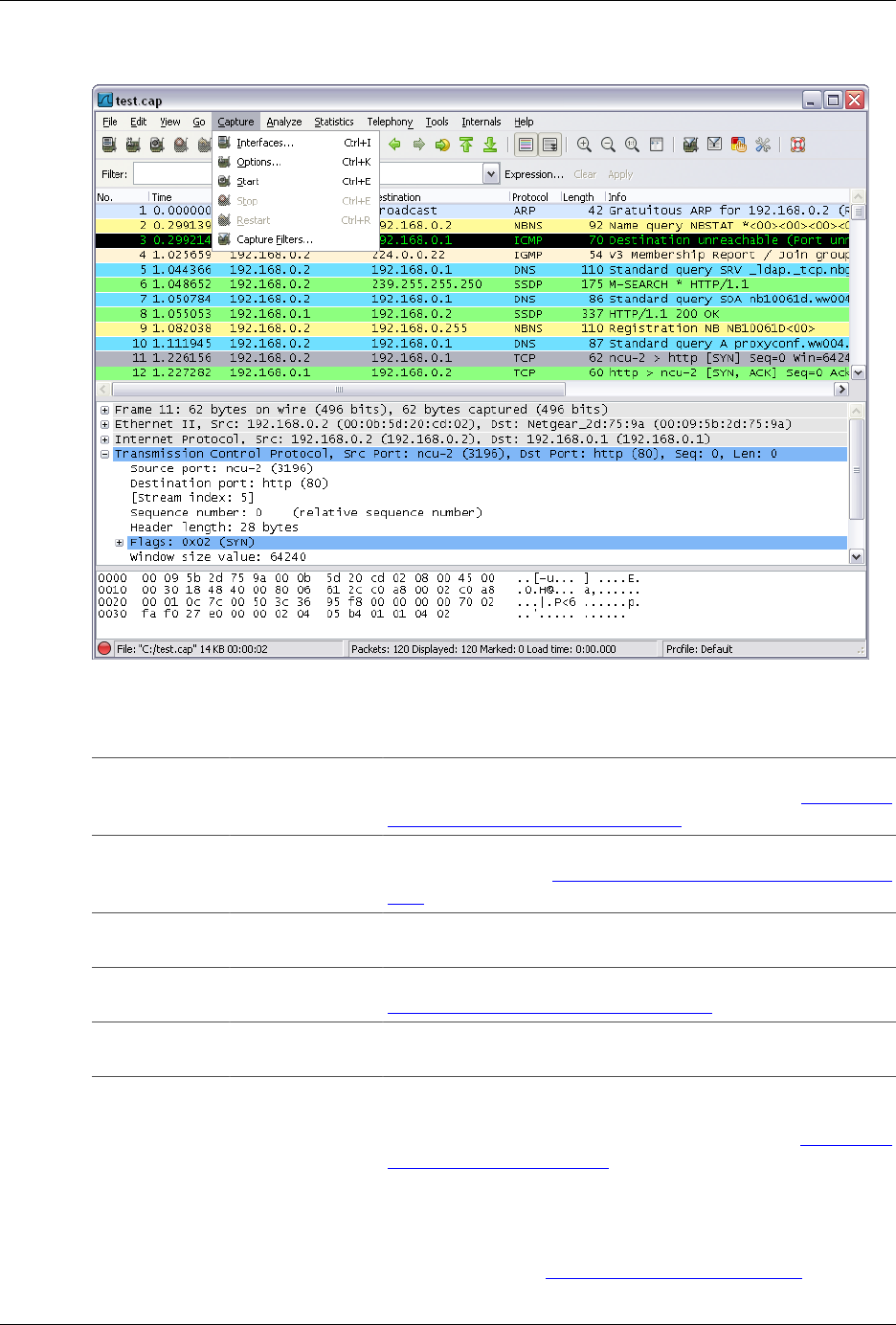Click the start capture toolbar icon
The width and height of the screenshot is (896, 1325).
click(x=157, y=145)
